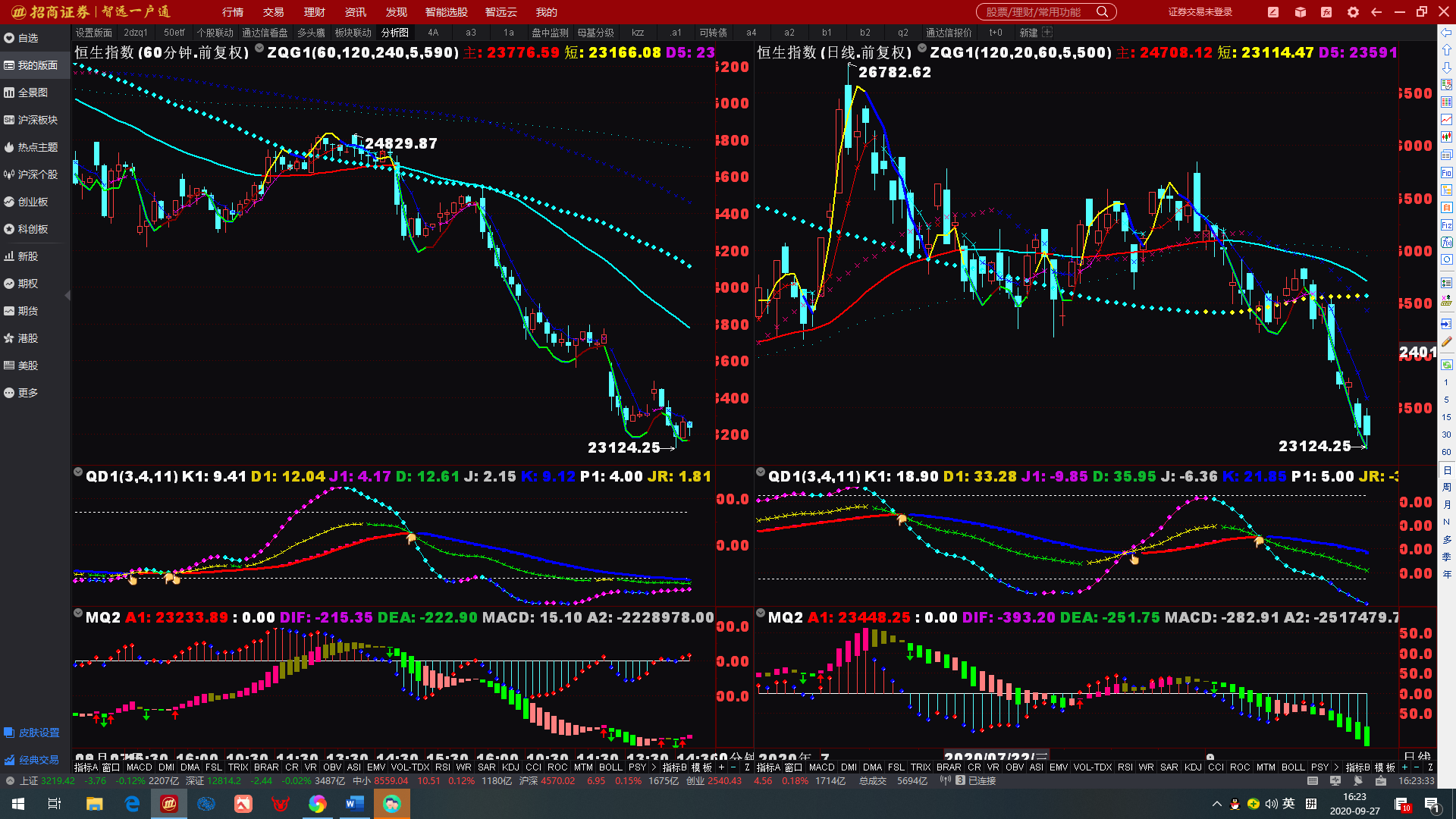The width and height of the screenshot is (1456, 819).
Task: Click 皮肤设置 skin settings link
Action: tap(38, 733)
